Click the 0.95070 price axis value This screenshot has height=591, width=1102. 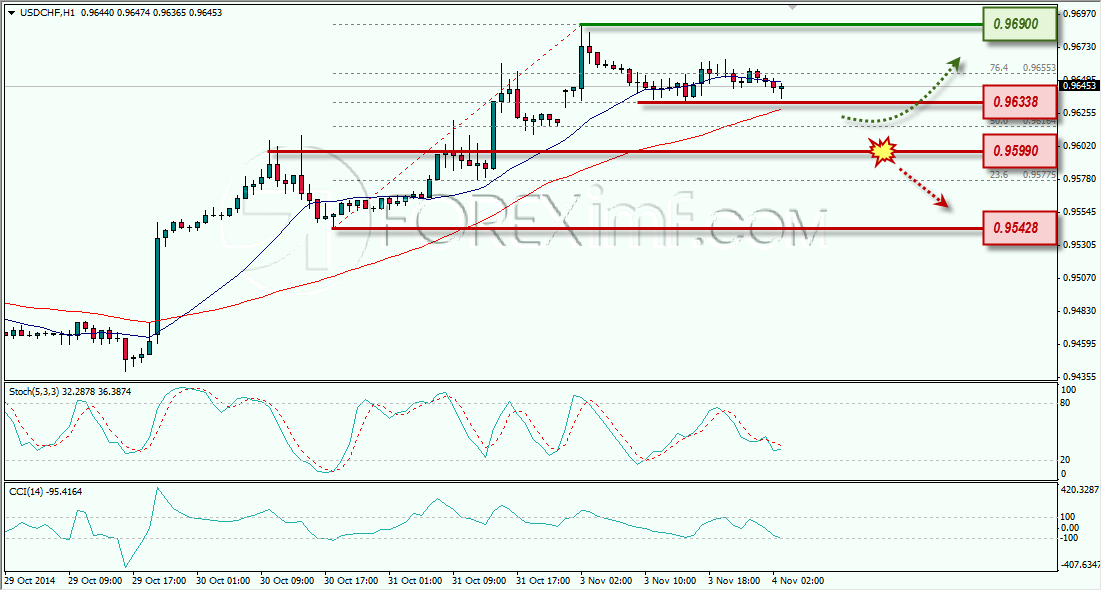(x=1080, y=278)
